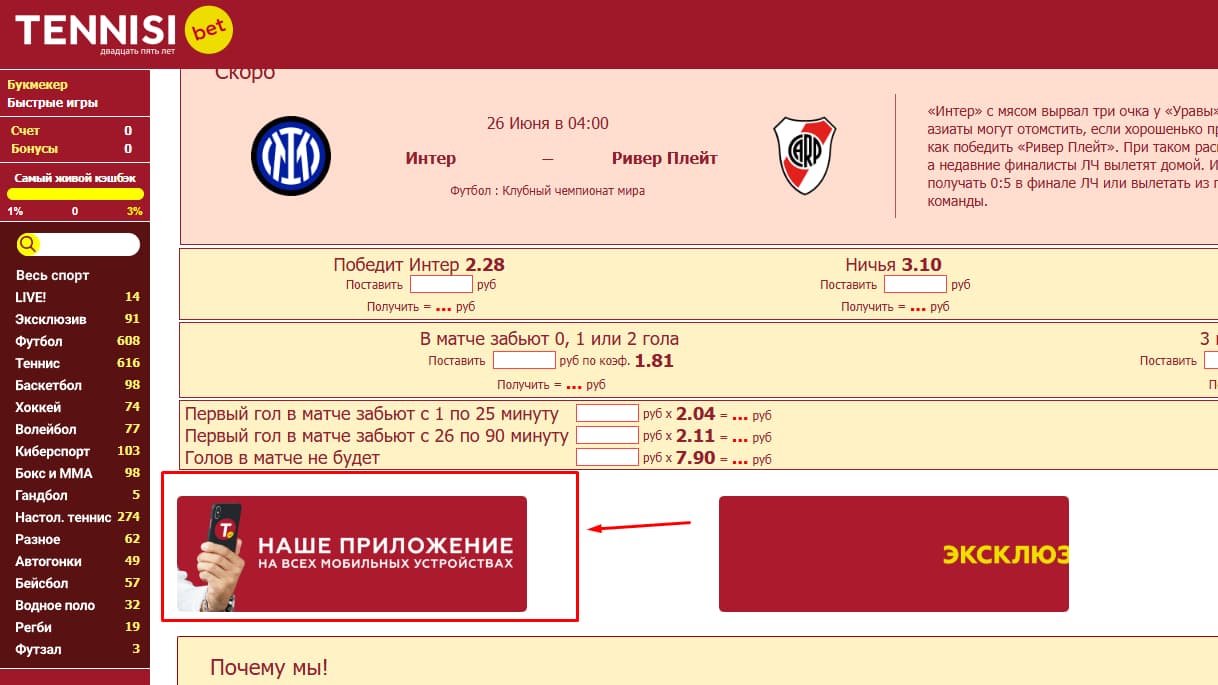Screen dimensions: 1218x685
Task: Open the Регби category
Action: tap(76, 627)
